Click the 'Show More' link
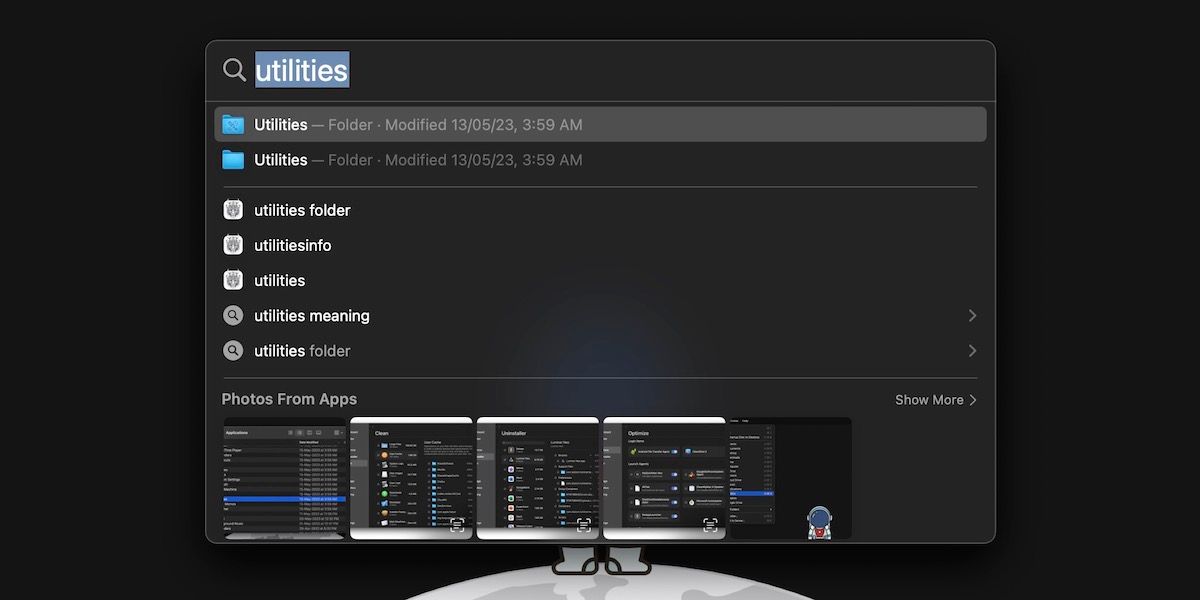The image size is (1200, 600). click(928, 399)
